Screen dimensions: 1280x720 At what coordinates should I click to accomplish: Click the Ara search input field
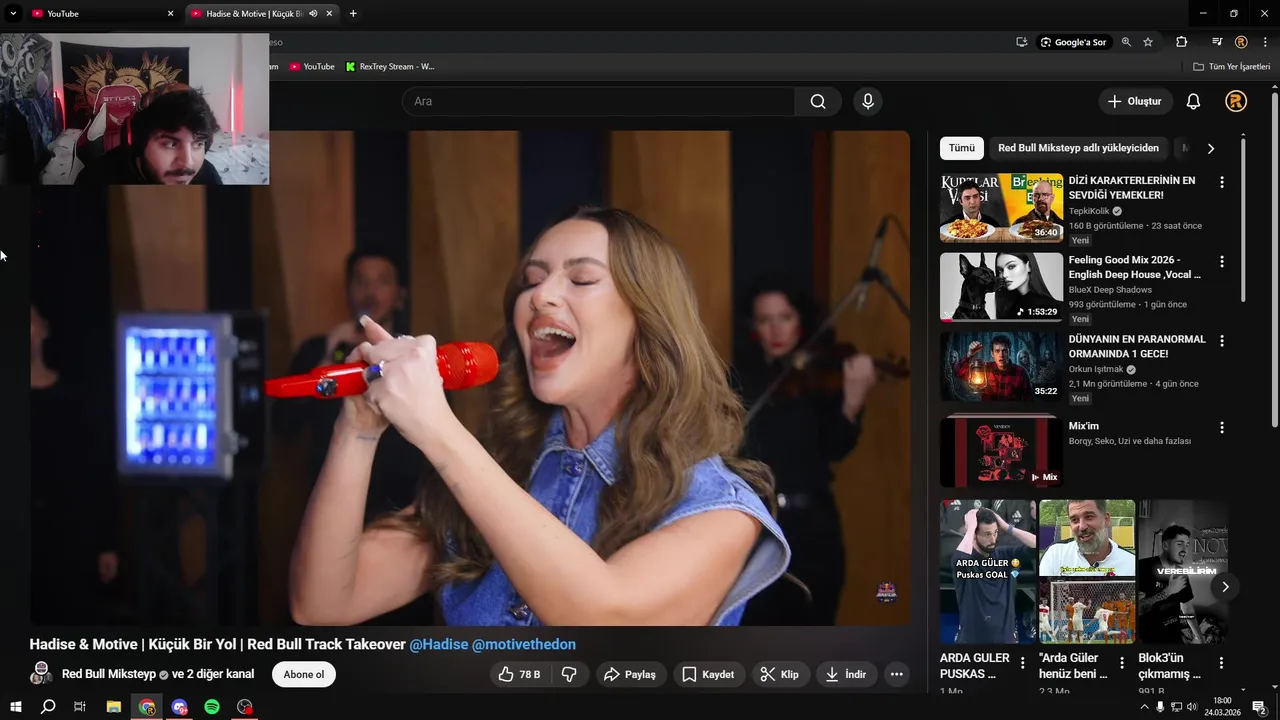click(598, 101)
